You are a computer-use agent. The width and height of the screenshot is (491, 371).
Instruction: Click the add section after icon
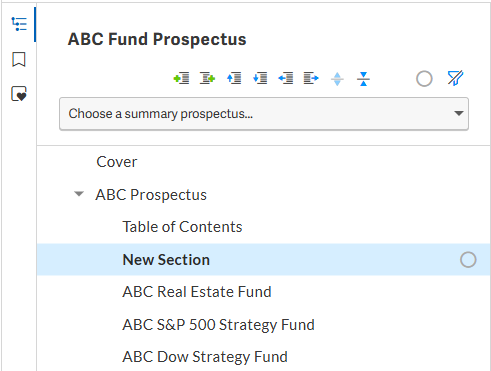(207, 79)
